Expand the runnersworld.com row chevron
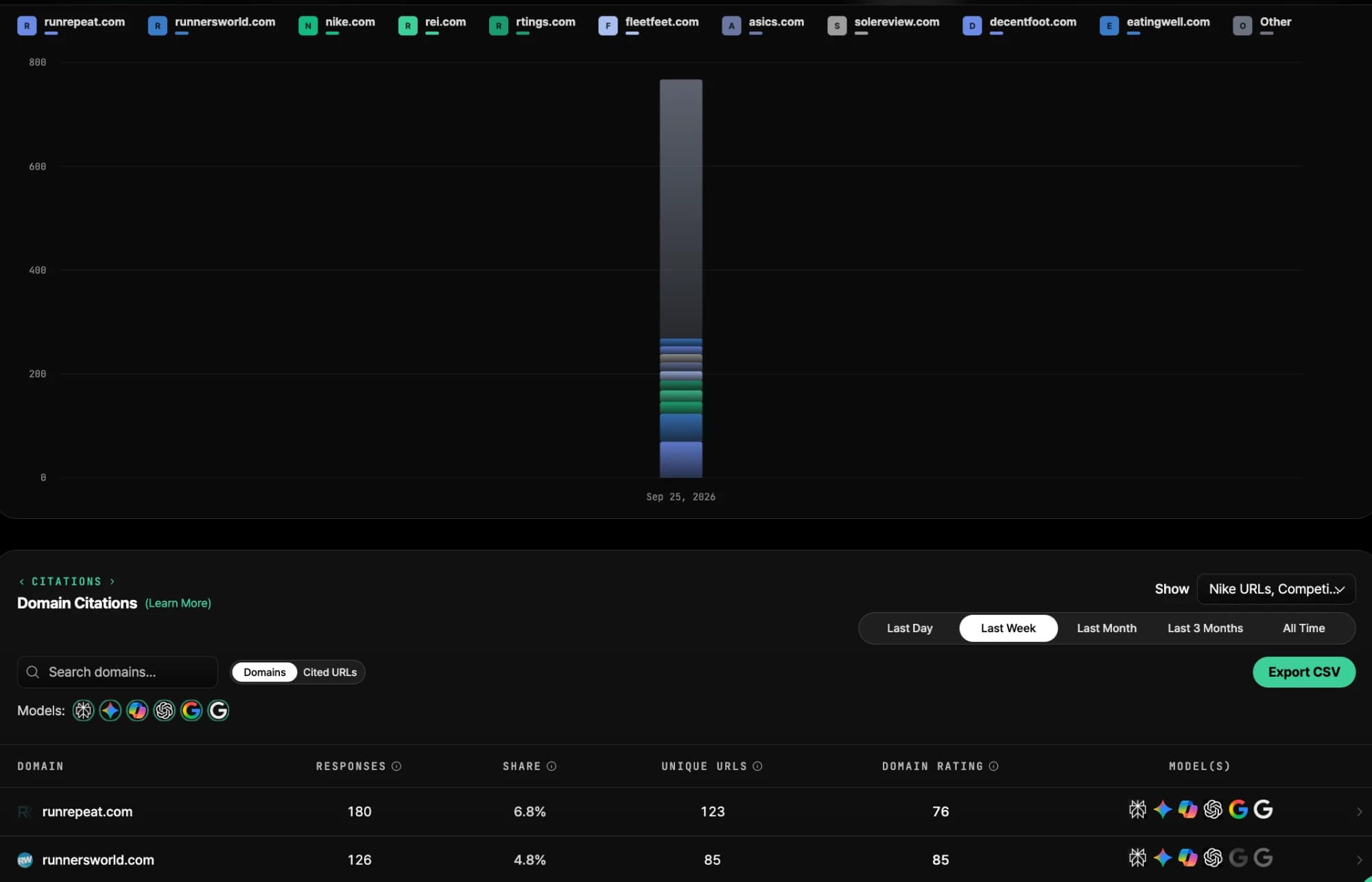Viewport: 1372px width, 882px height. pyautogui.click(x=1359, y=860)
